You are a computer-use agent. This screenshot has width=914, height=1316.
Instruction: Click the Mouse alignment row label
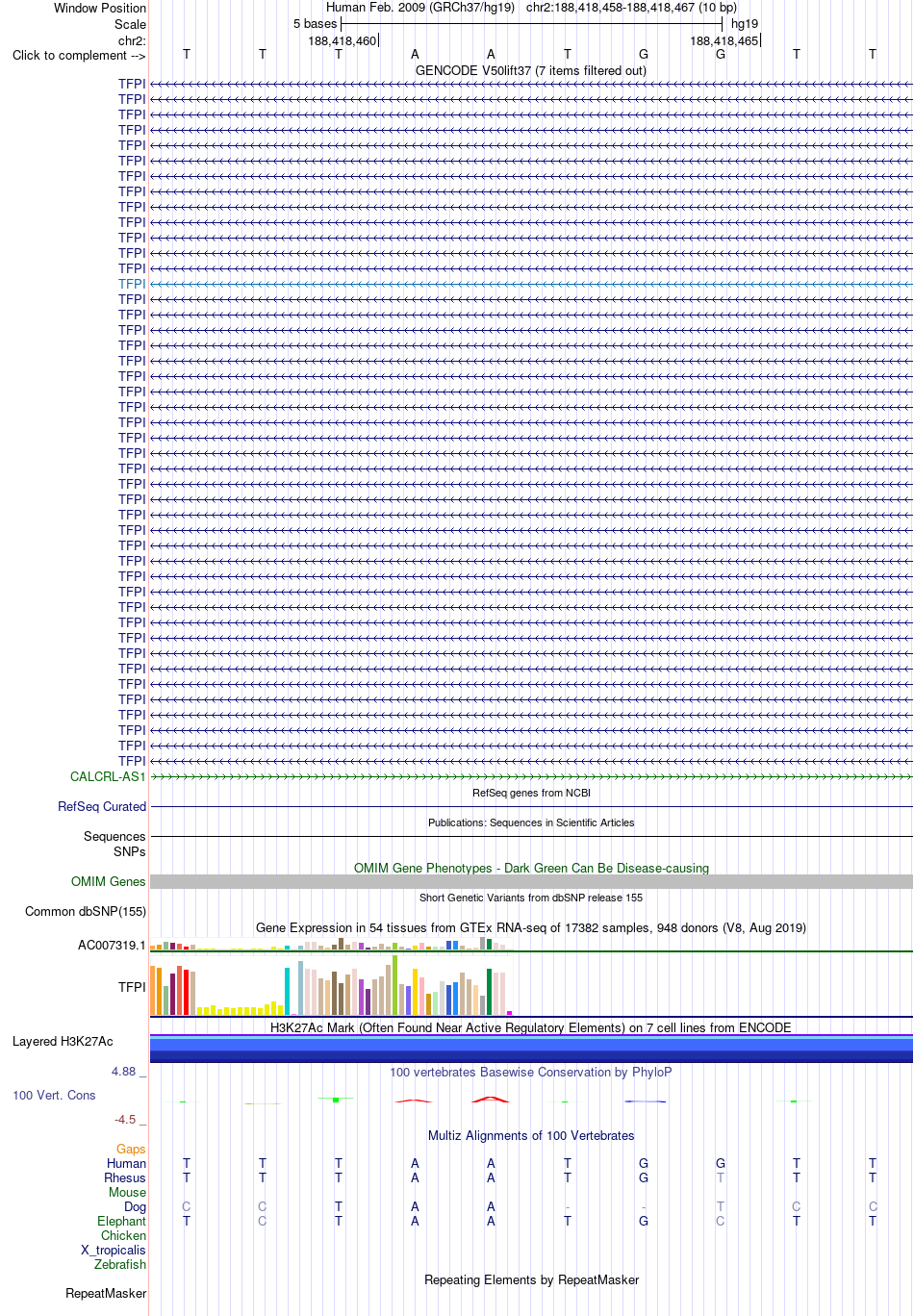127,1192
